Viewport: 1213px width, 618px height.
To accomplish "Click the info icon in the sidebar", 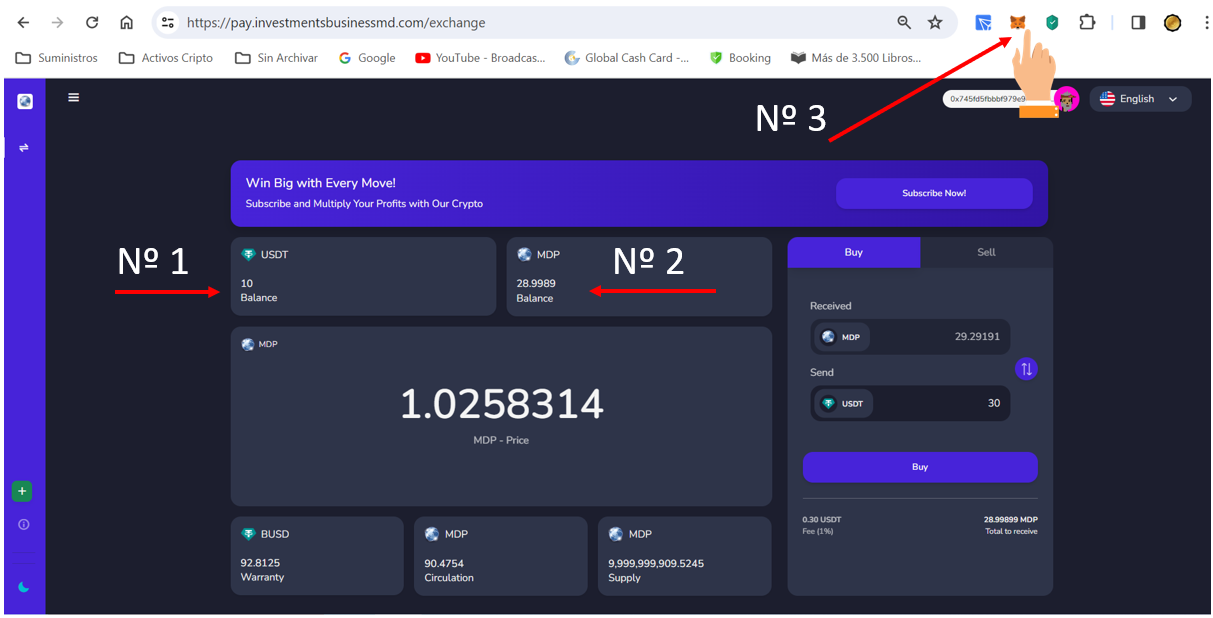I will pos(24,524).
